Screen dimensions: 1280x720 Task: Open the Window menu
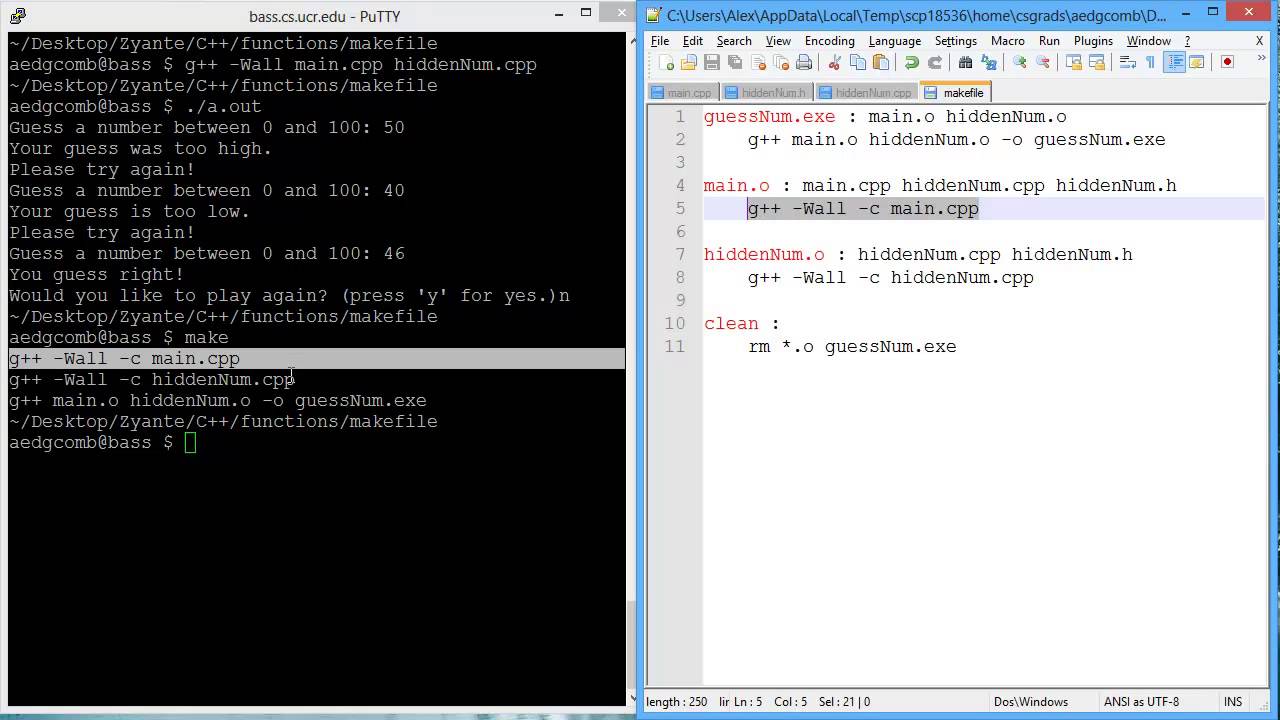point(1149,41)
